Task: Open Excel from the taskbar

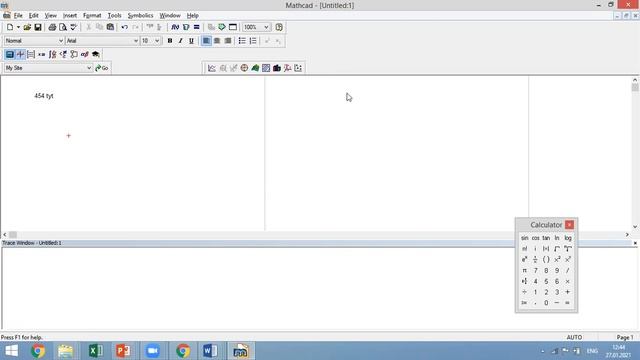Action: point(96,351)
